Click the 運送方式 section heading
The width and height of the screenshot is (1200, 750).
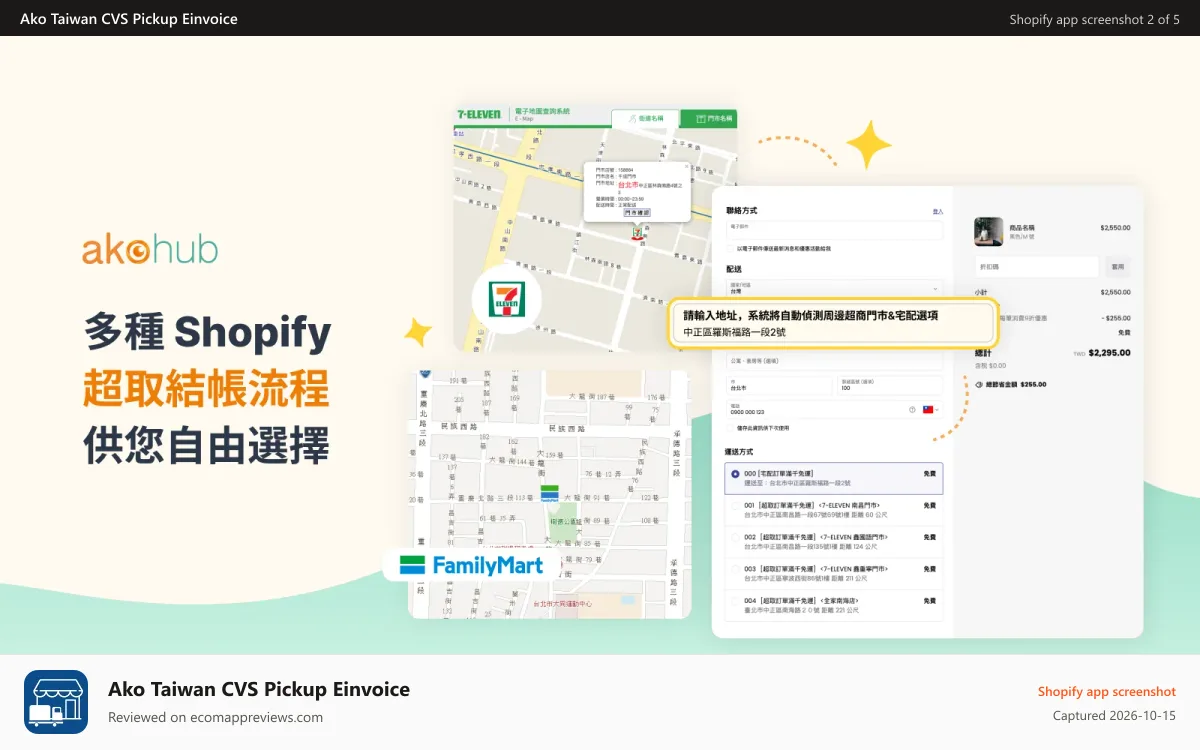pyautogui.click(x=741, y=452)
